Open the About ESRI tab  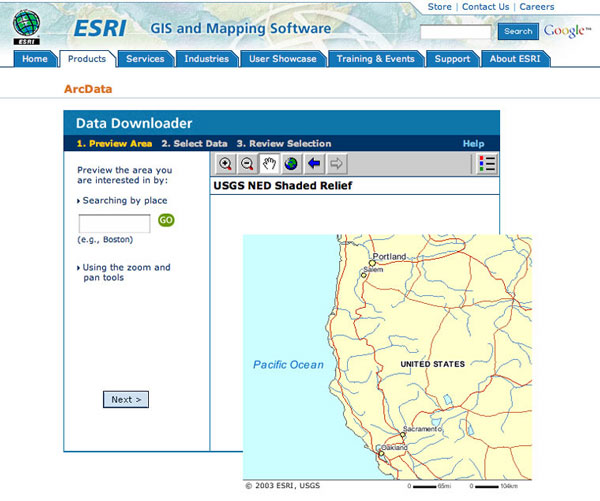(x=515, y=59)
